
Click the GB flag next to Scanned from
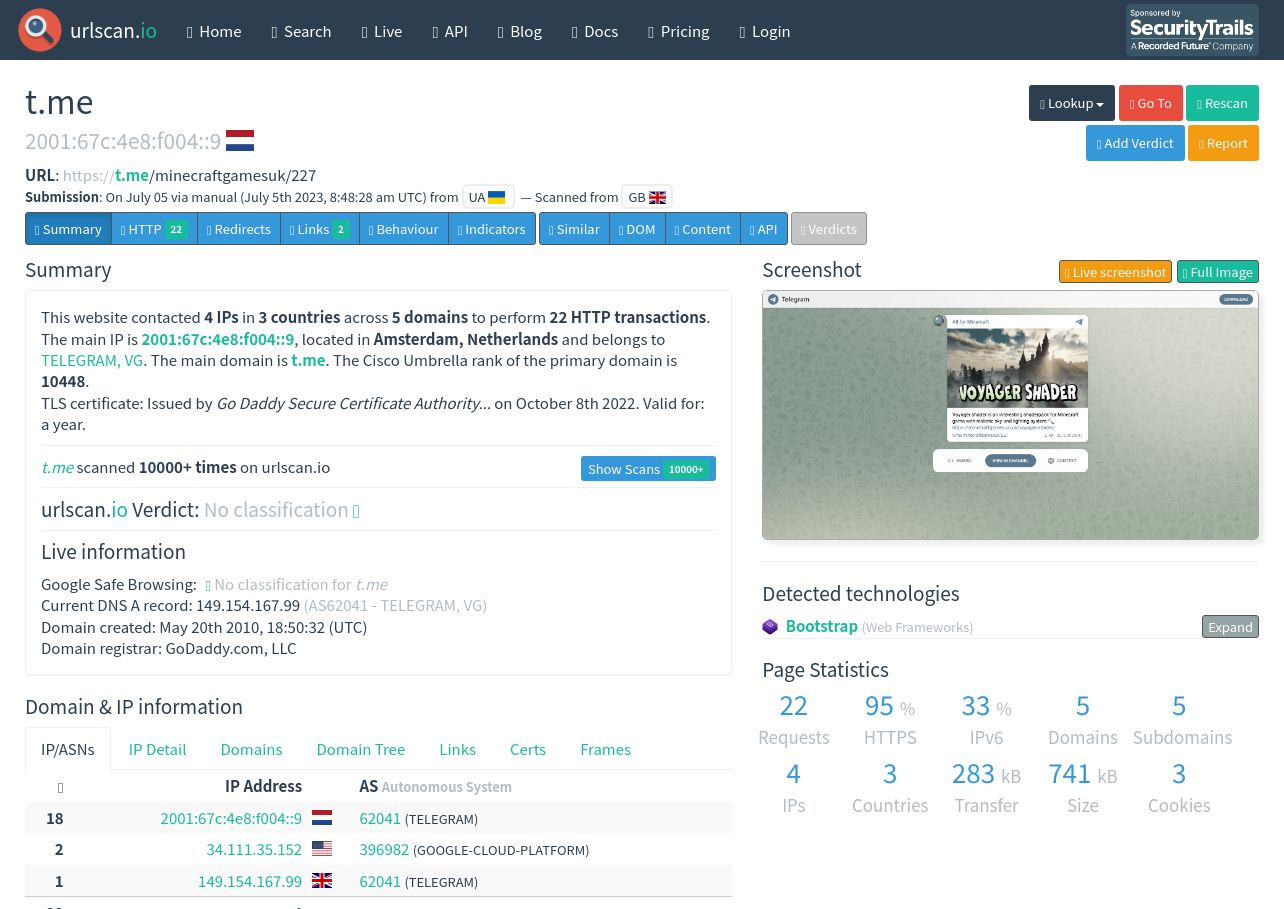[657, 197]
